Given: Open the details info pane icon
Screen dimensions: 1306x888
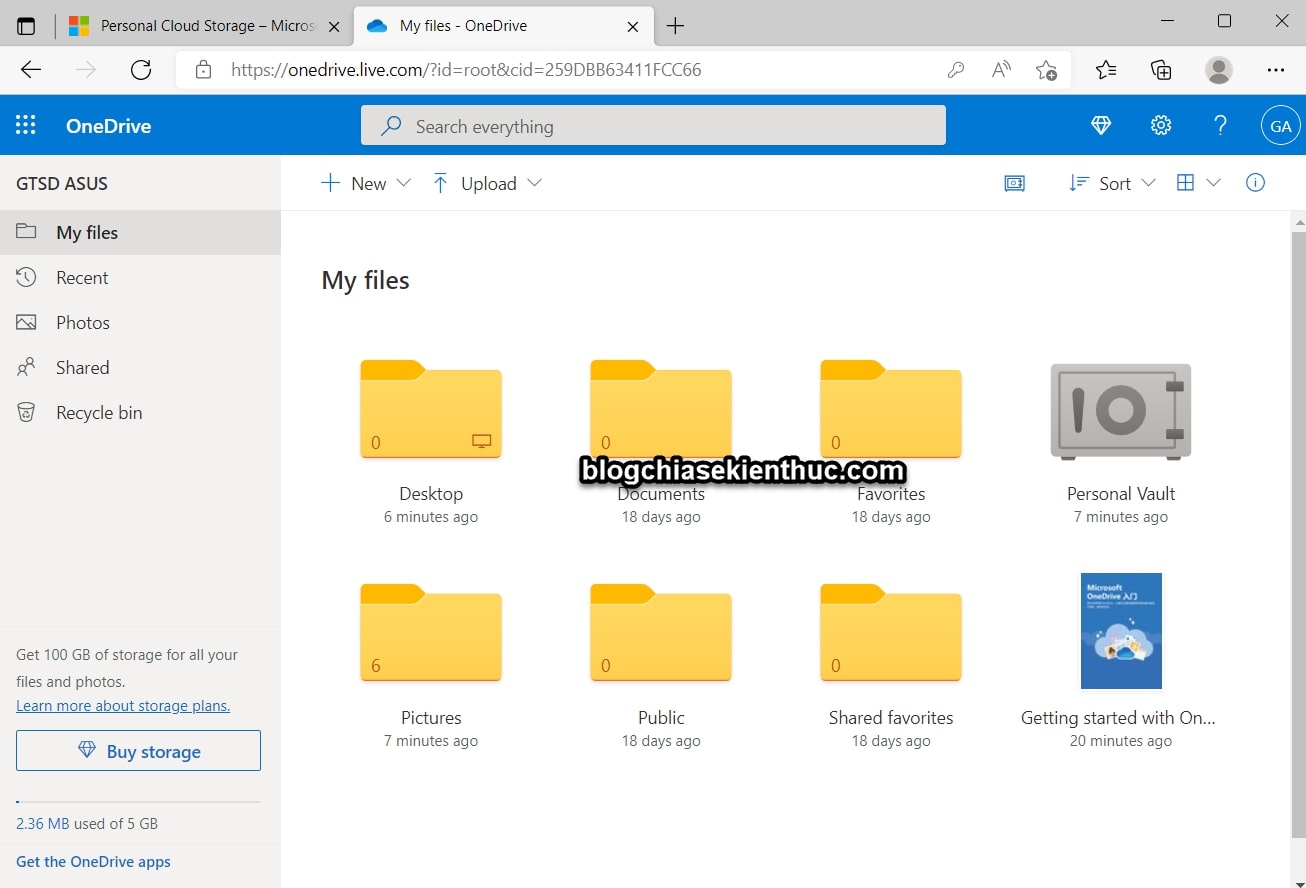Looking at the screenshot, I should click(x=1256, y=182).
